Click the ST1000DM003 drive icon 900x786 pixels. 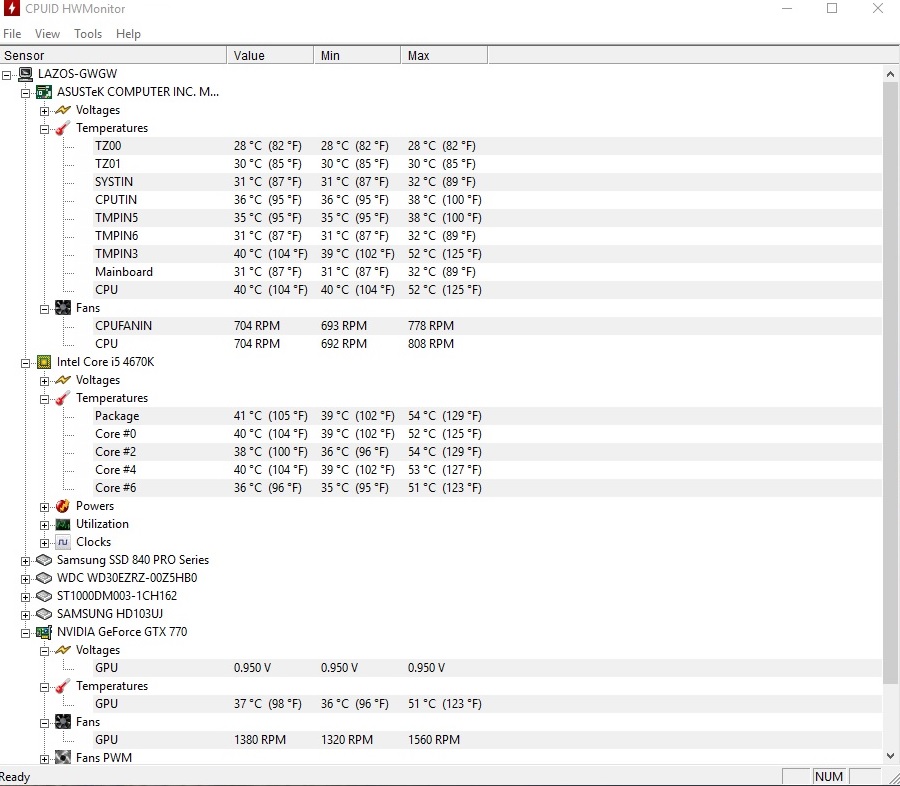click(x=44, y=596)
